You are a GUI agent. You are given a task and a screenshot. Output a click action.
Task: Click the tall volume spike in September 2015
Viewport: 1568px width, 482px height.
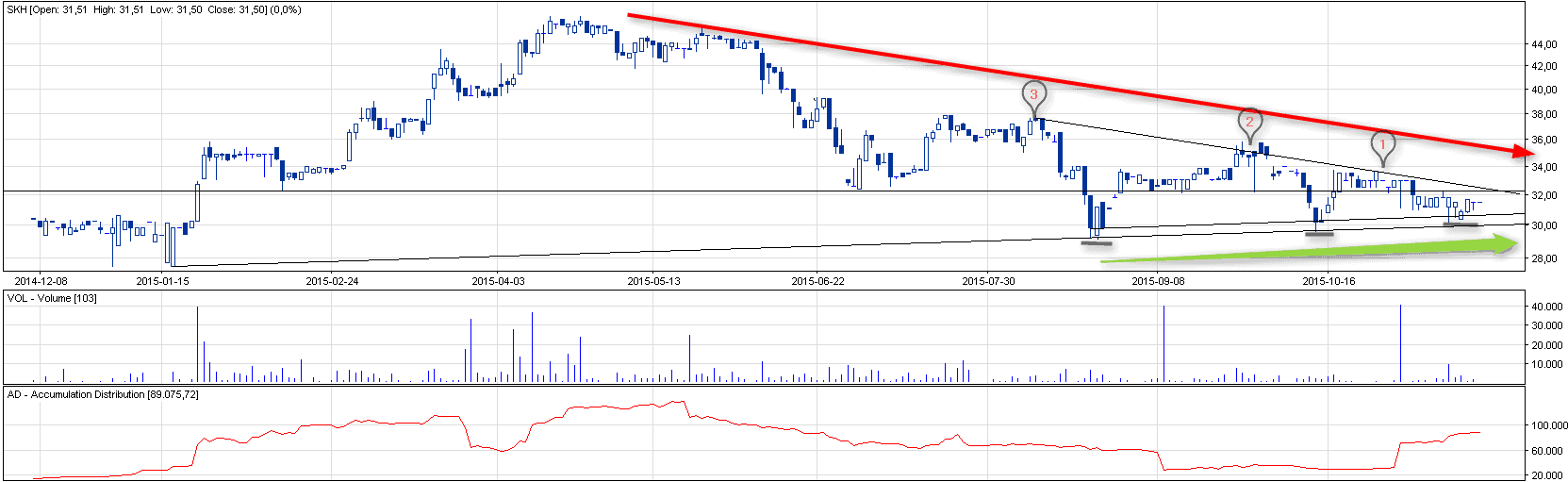(1164, 344)
